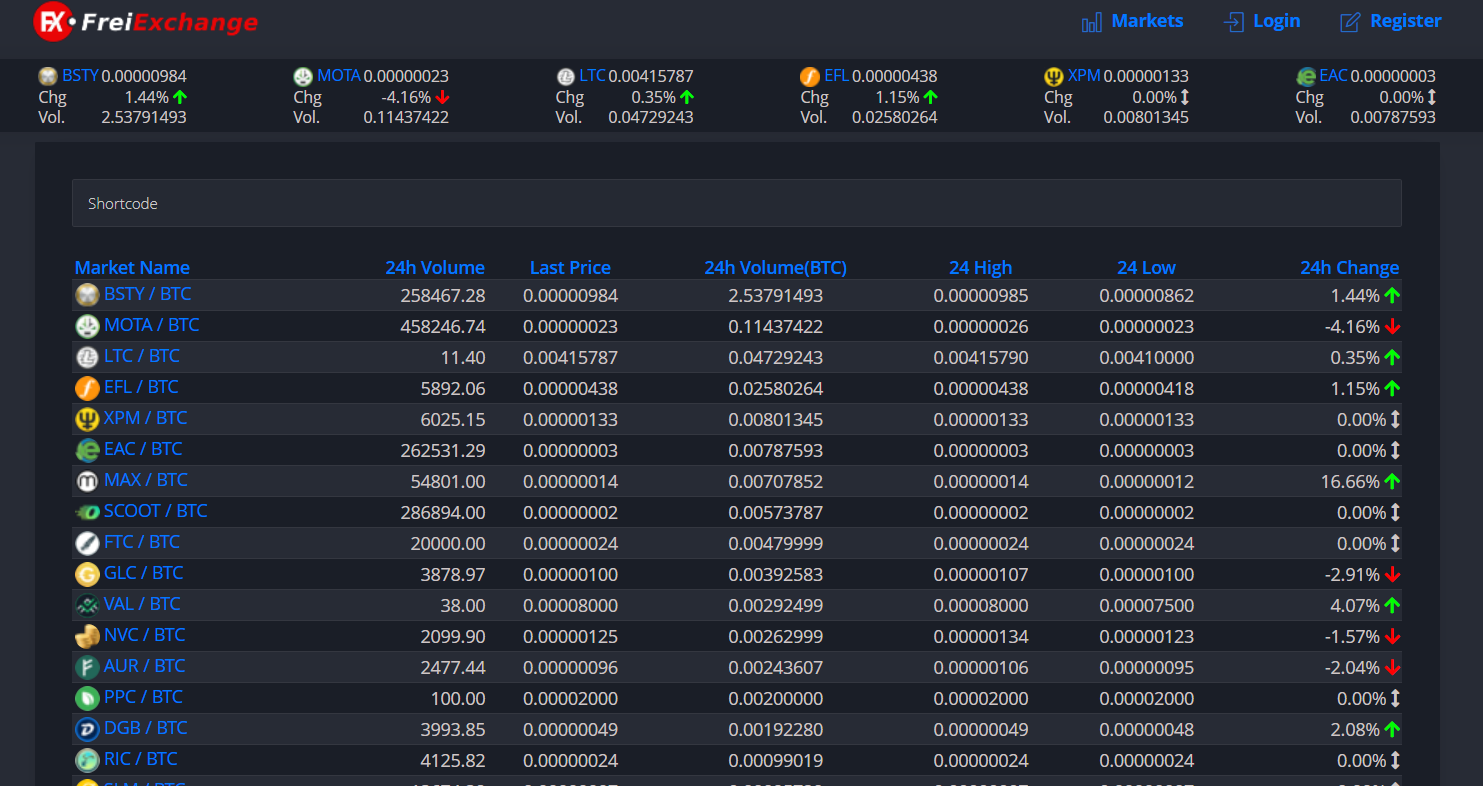This screenshot has width=1483, height=786.
Task: Click the BSTY / BTC row coin icon
Action: pyautogui.click(x=88, y=295)
